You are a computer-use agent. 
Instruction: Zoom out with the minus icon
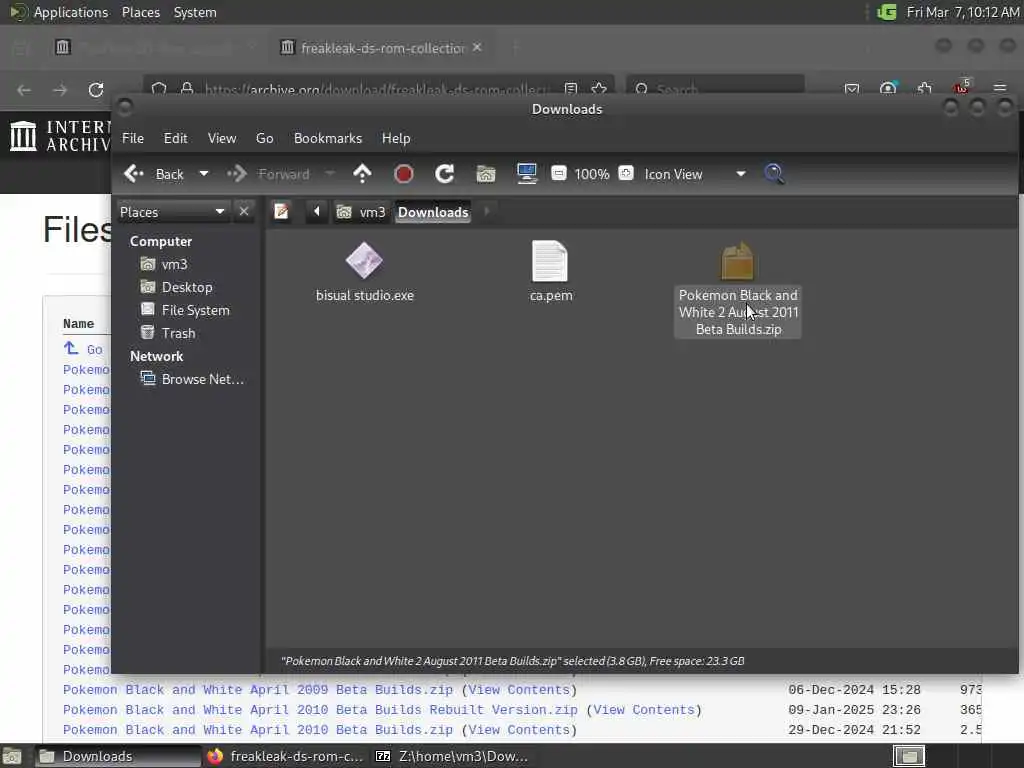click(558, 173)
